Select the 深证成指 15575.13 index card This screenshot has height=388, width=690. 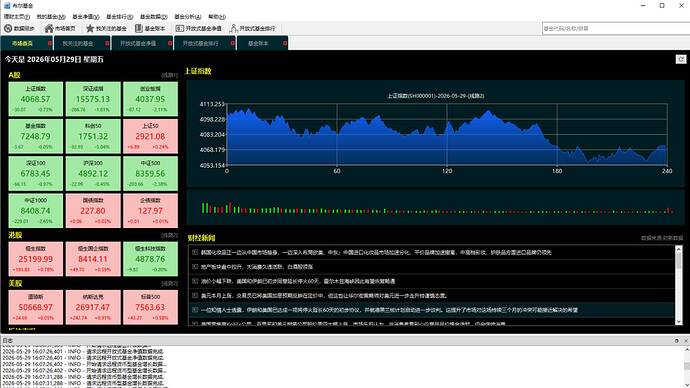[93, 99]
